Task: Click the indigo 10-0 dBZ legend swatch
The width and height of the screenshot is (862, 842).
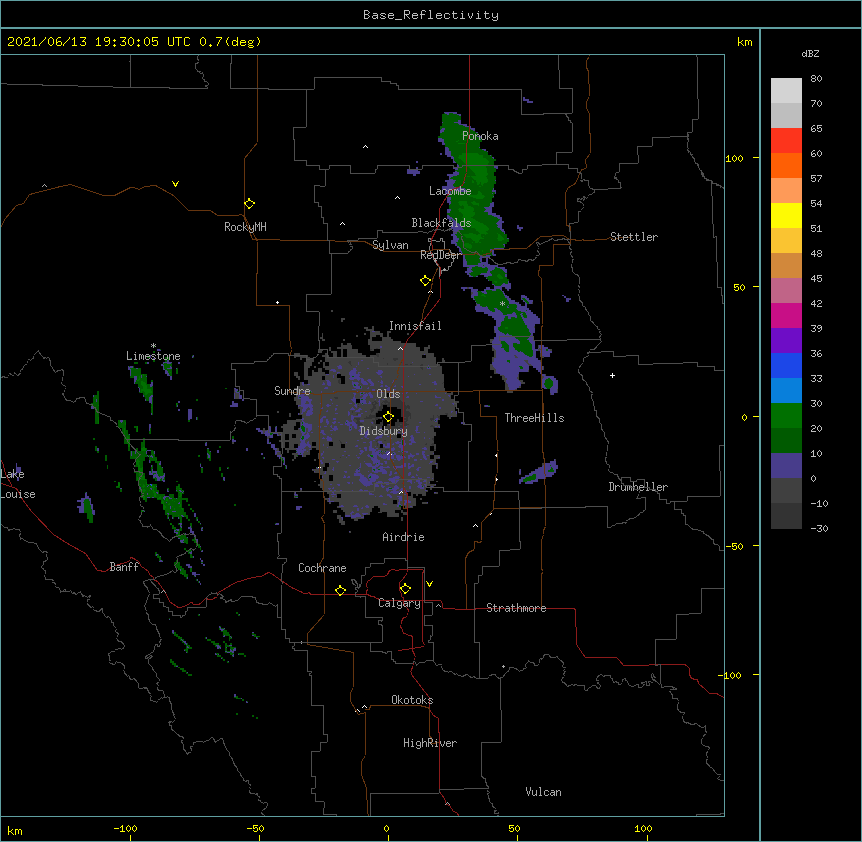Action: tap(786, 466)
